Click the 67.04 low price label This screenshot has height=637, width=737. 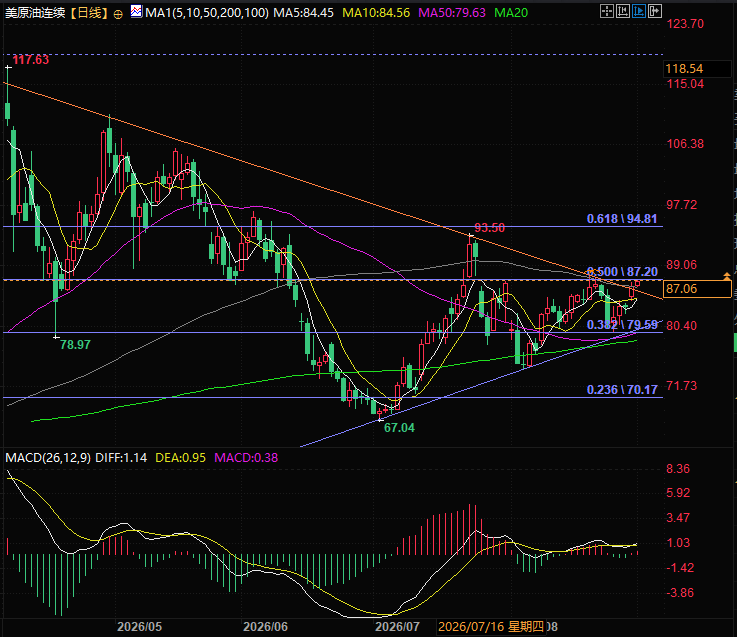click(x=400, y=428)
